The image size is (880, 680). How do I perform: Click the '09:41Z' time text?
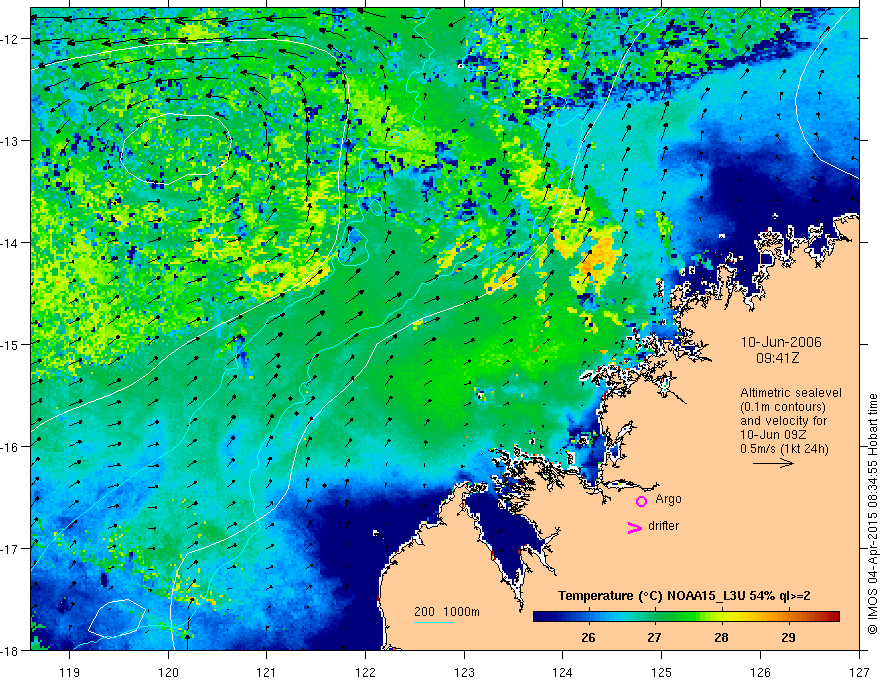(x=777, y=358)
